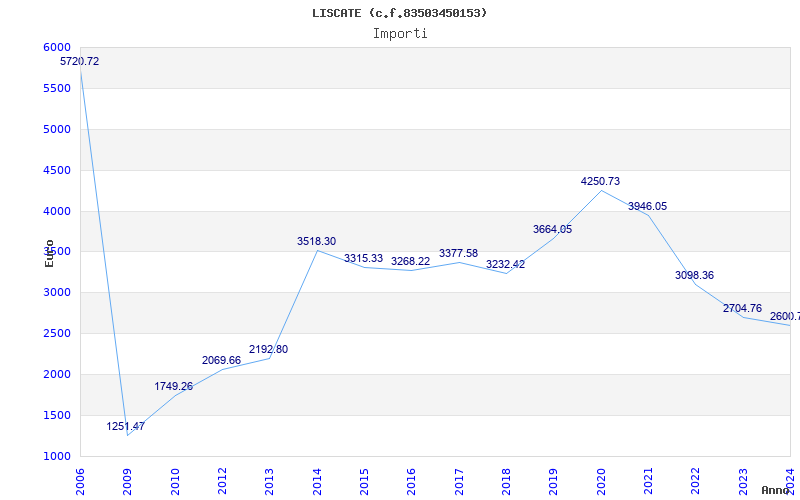Pick the value label 2704.76
Image resolution: width=800 pixels, height=500 pixels.
(x=742, y=308)
